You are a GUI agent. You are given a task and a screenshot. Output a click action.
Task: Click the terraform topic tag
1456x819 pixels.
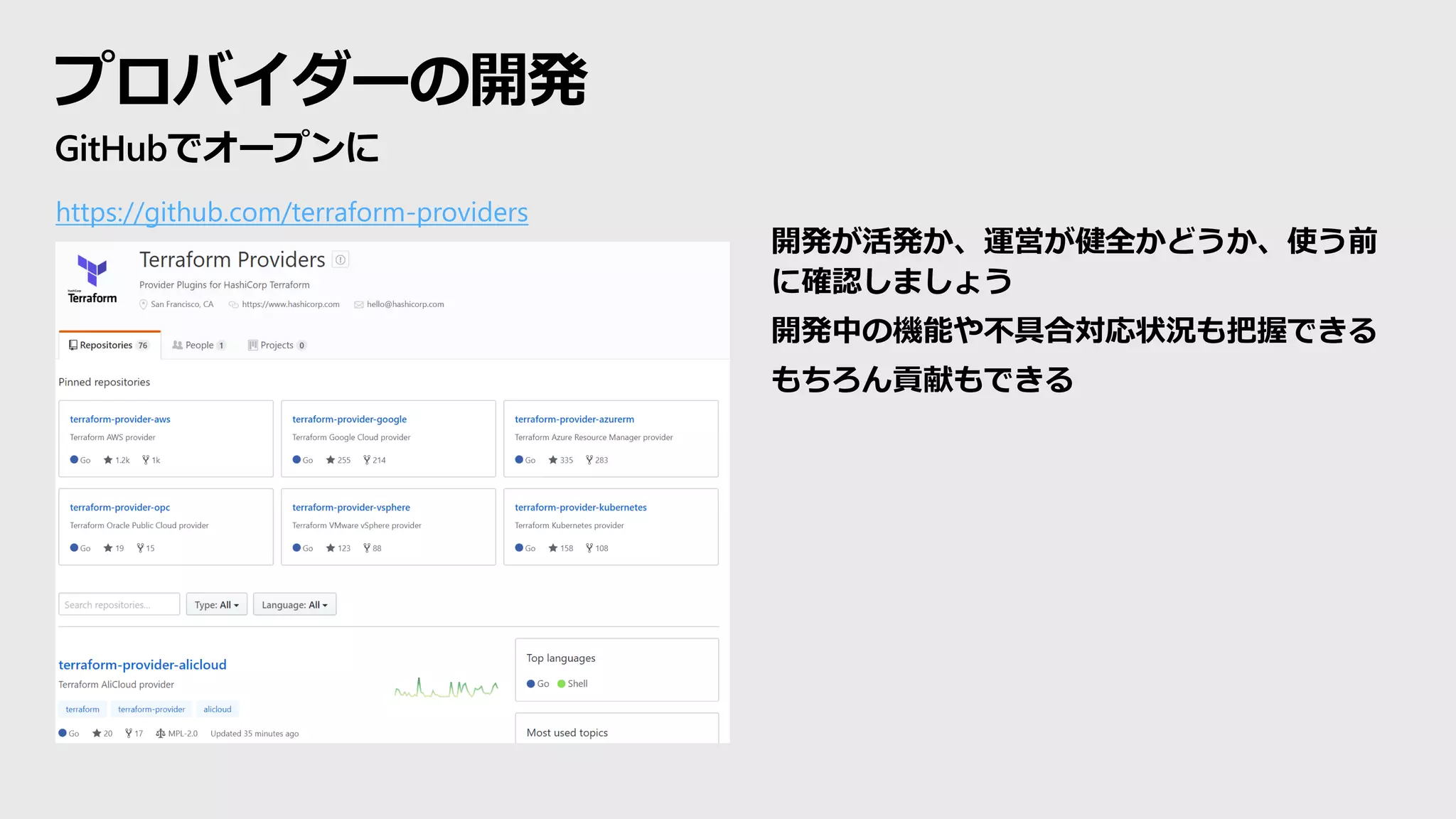click(82, 710)
